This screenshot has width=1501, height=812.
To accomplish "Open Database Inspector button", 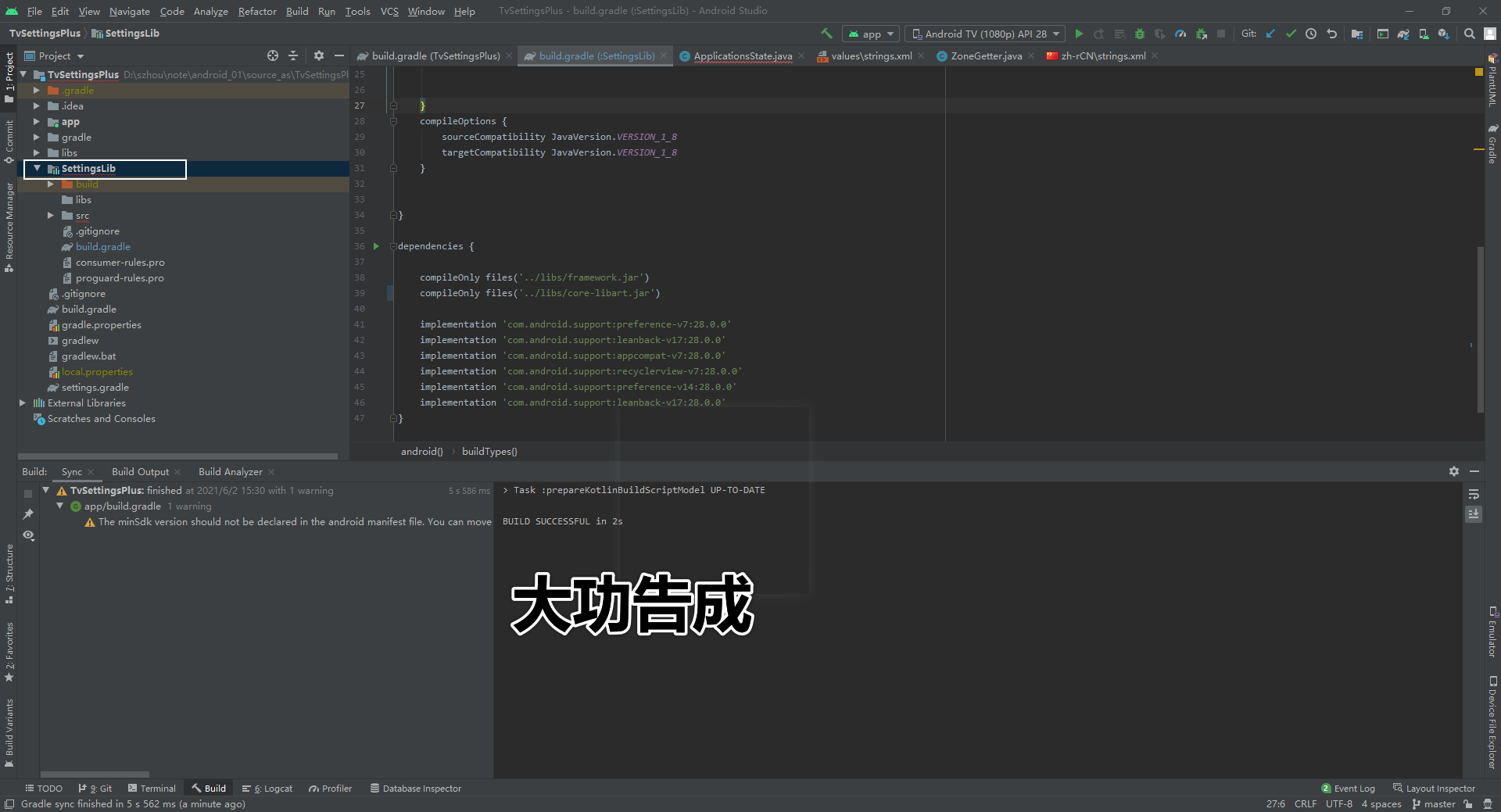I will [x=416, y=789].
